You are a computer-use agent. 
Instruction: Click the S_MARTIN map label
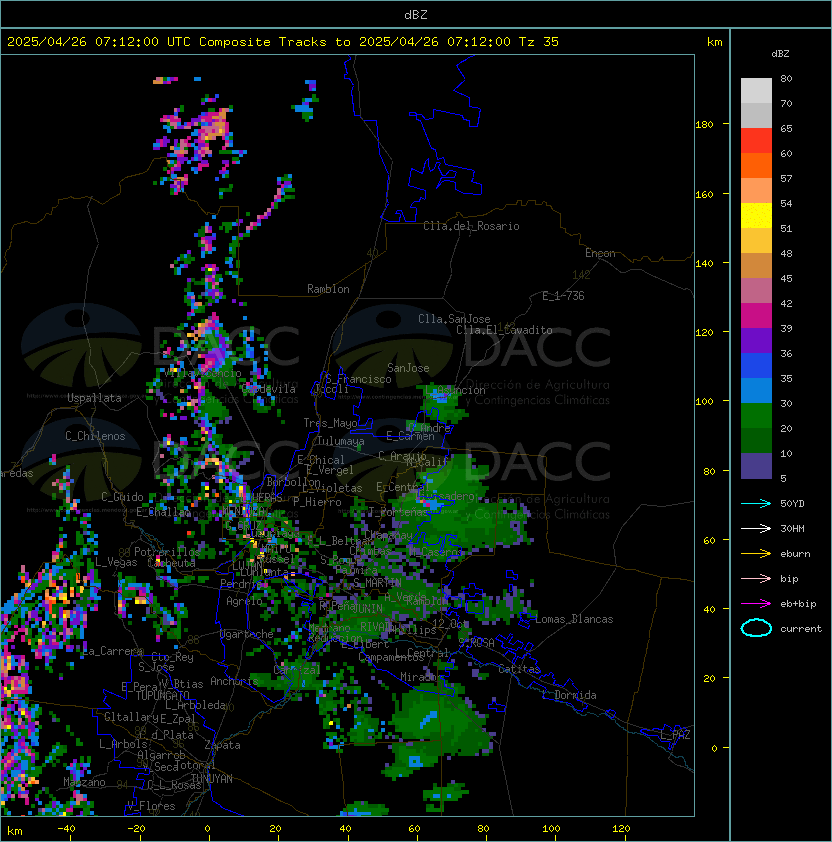click(x=377, y=583)
